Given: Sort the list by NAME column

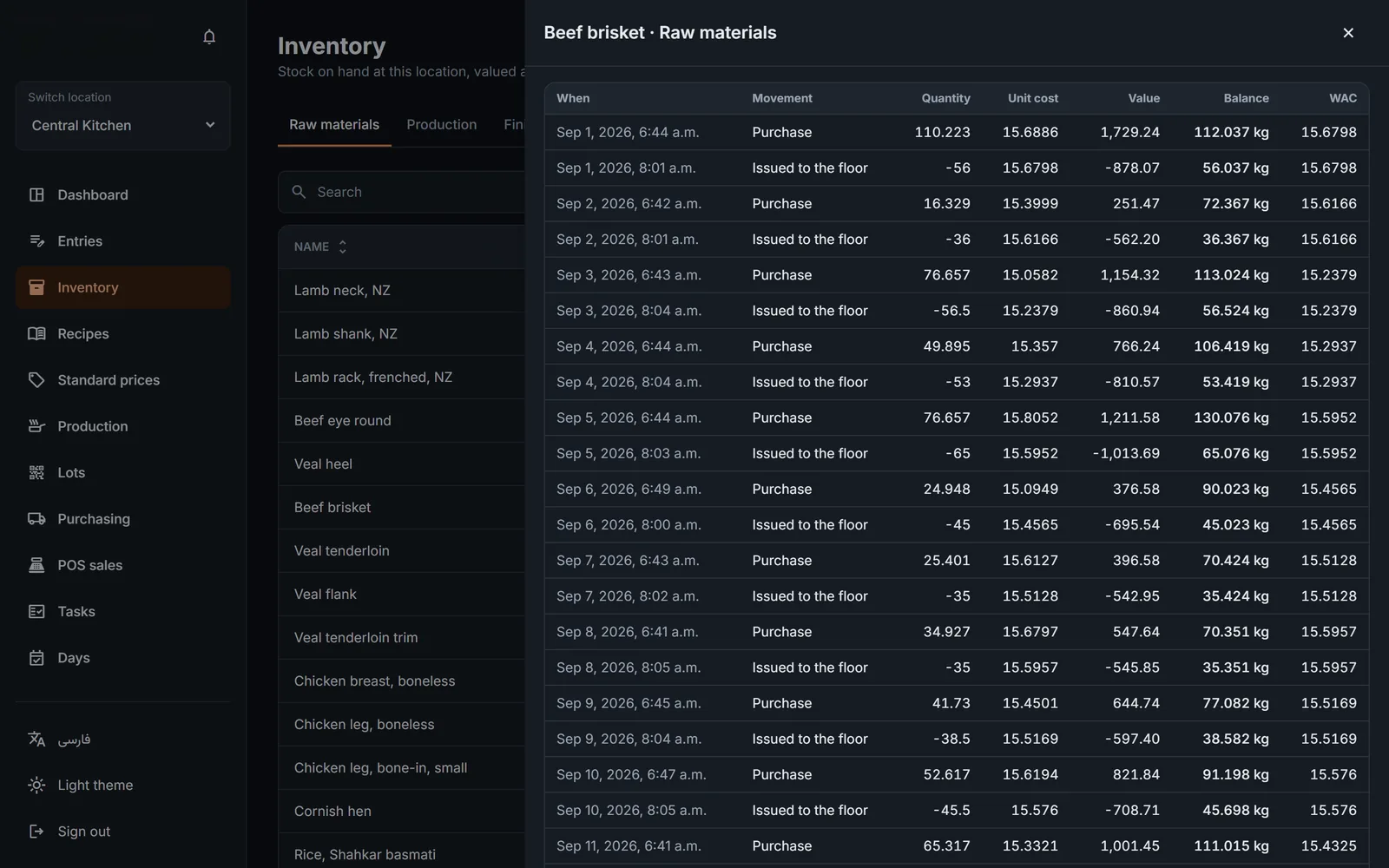Looking at the screenshot, I should coord(319,247).
